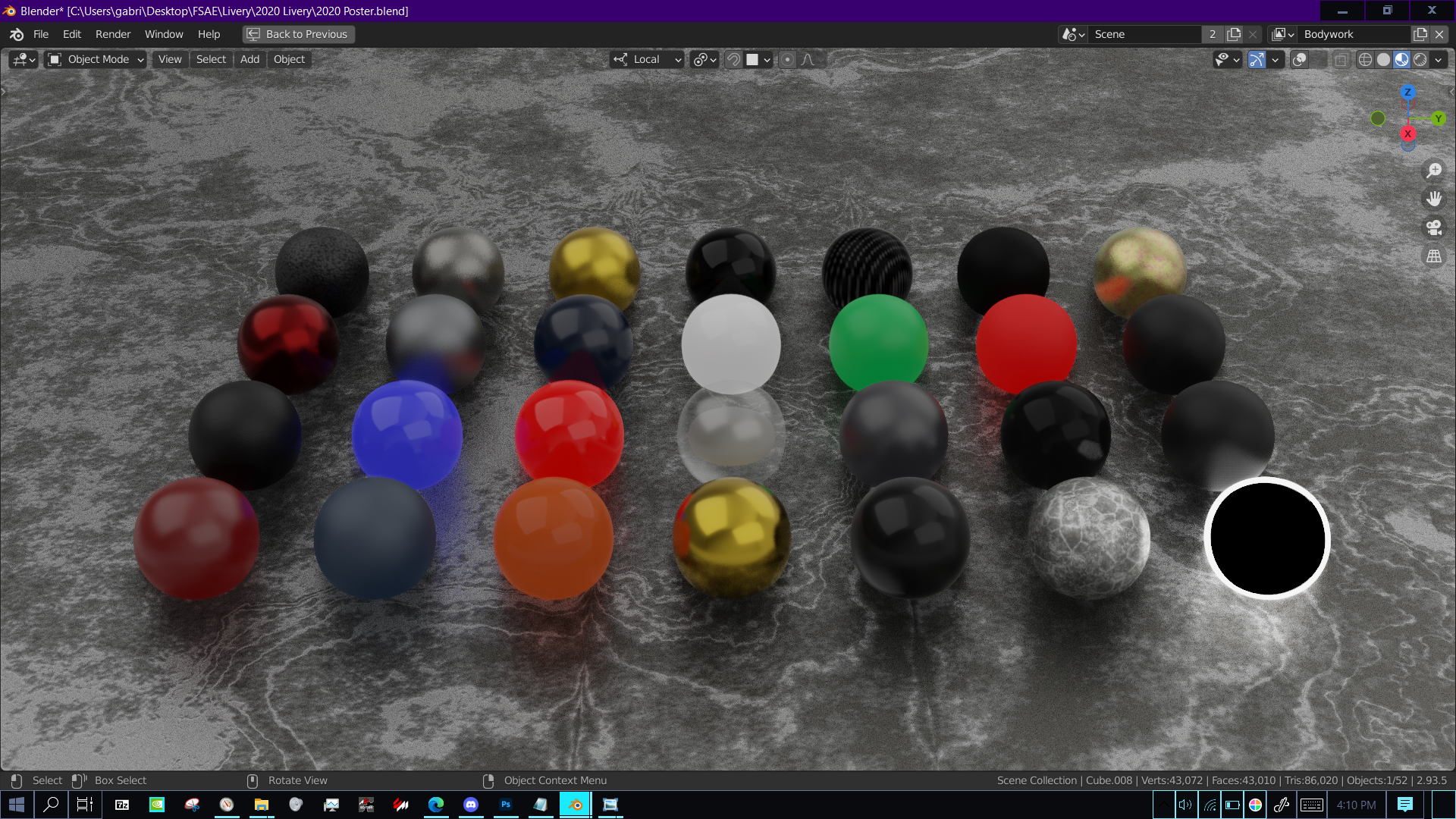Viewport: 1456px width, 819px height.
Task: Open 7-Zip from the taskbar
Action: tap(121, 805)
